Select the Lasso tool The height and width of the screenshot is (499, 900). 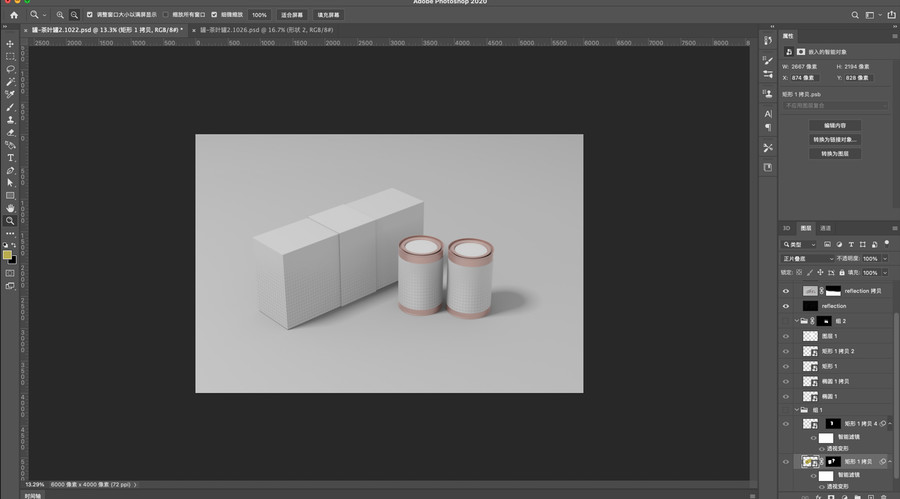[x=10, y=69]
